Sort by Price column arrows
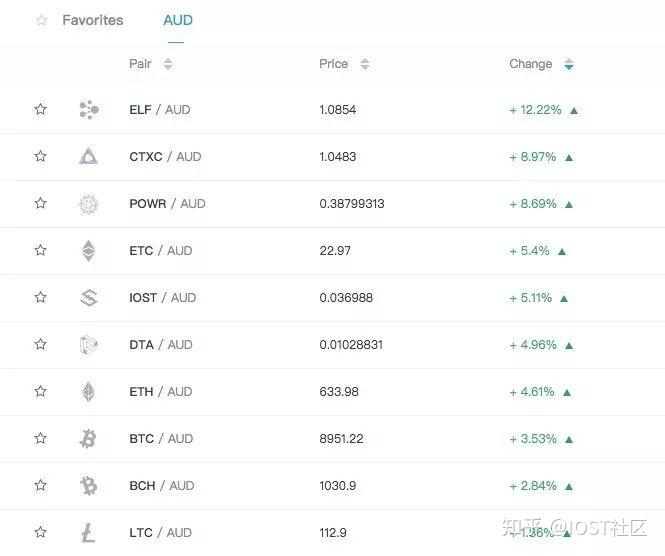This screenshot has width=665, height=556. click(365, 64)
